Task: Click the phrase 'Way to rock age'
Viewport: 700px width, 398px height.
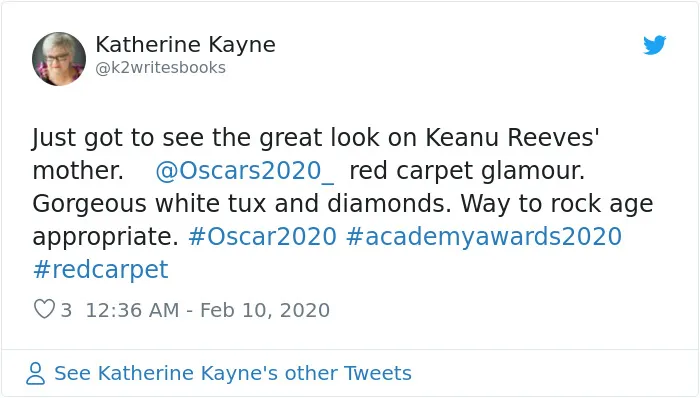Action: 557,204
